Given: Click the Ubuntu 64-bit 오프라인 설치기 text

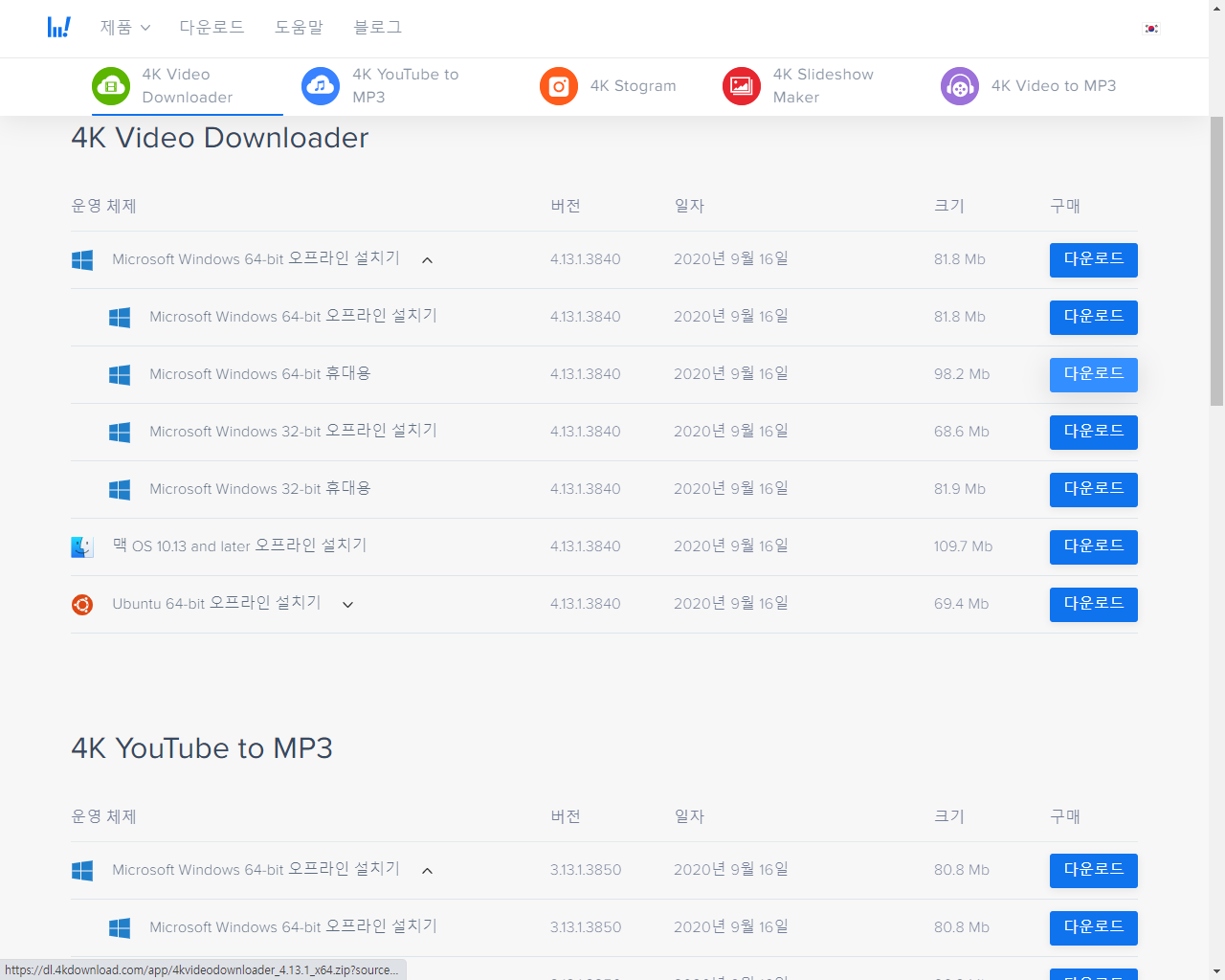Looking at the screenshot, I should click(216, 603).
